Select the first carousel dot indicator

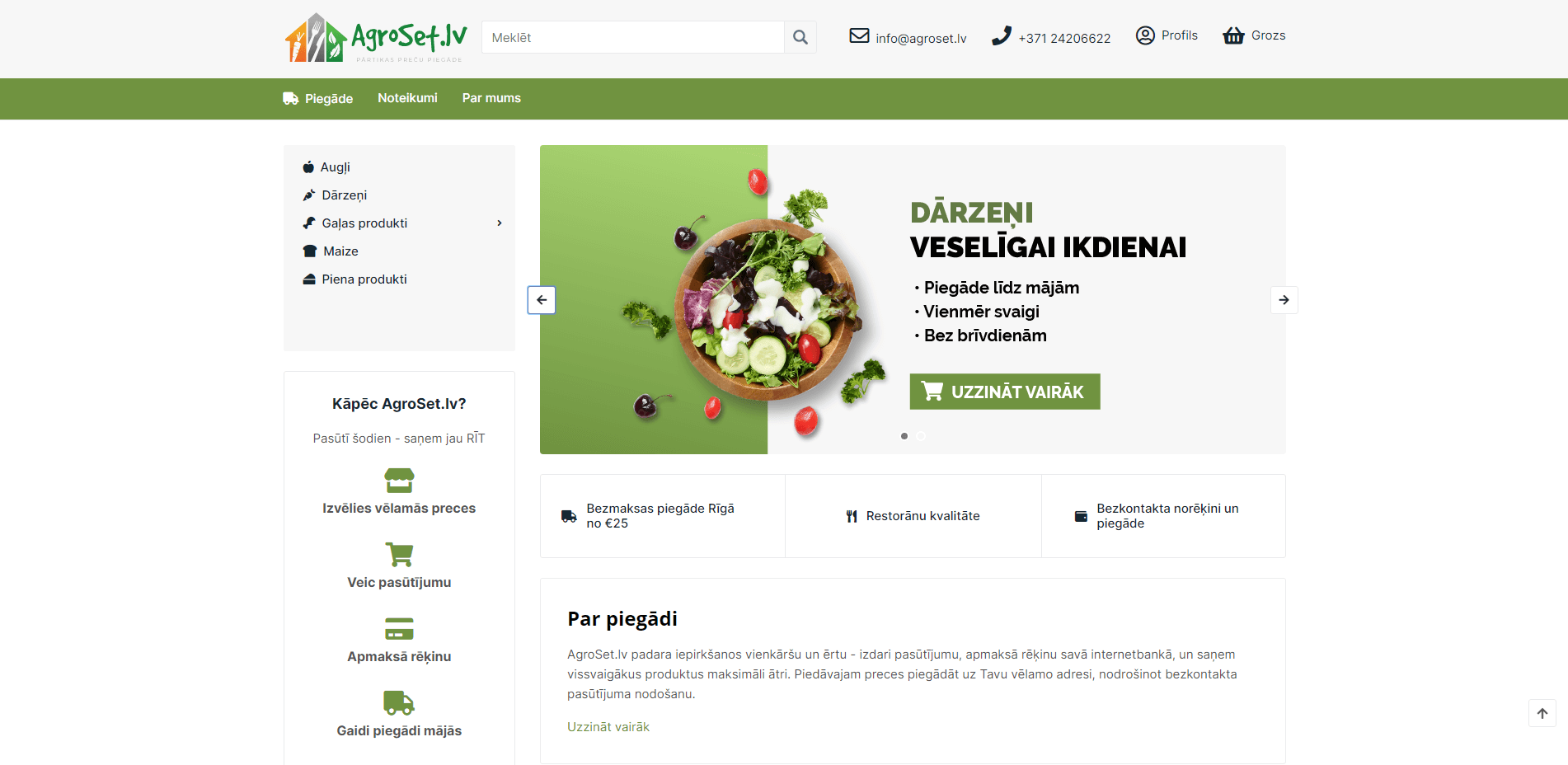(x=904, y=436)
